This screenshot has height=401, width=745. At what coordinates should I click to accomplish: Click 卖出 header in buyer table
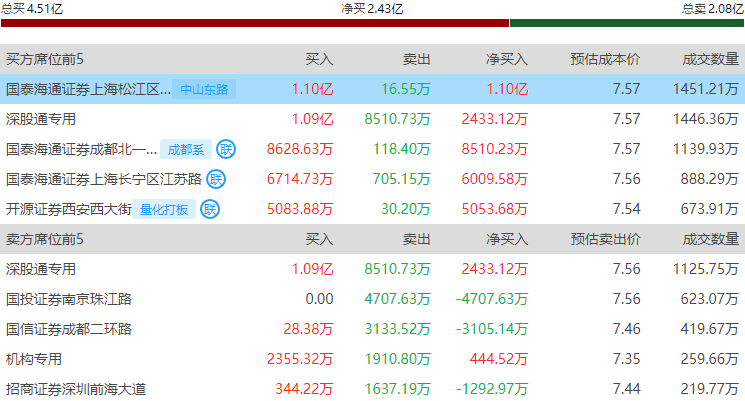click(417, 59)
